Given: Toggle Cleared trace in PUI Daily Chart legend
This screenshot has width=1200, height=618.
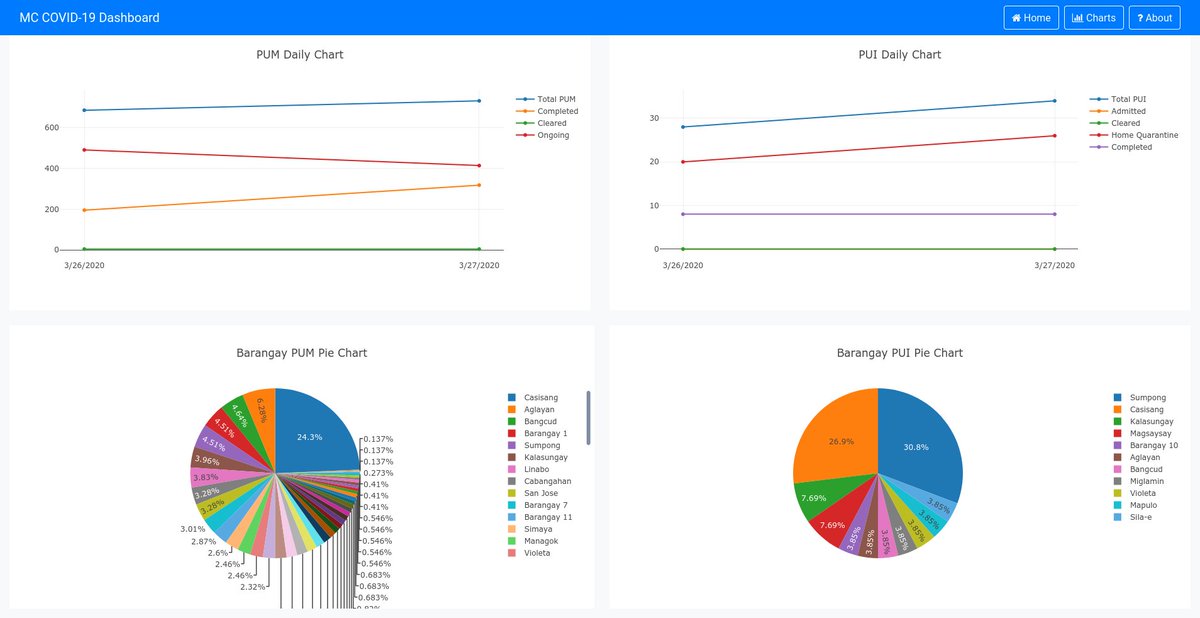Looking at the screenshot, I should pos(1116,123).
